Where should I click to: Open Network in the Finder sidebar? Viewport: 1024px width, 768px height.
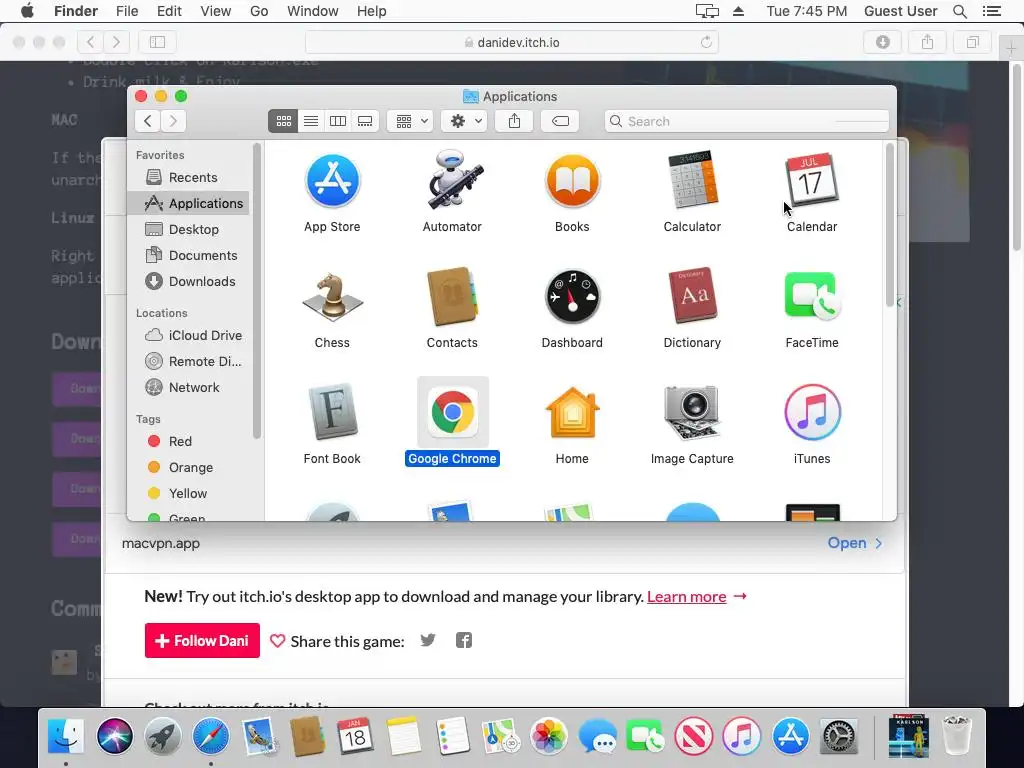(x=188, y=388)
